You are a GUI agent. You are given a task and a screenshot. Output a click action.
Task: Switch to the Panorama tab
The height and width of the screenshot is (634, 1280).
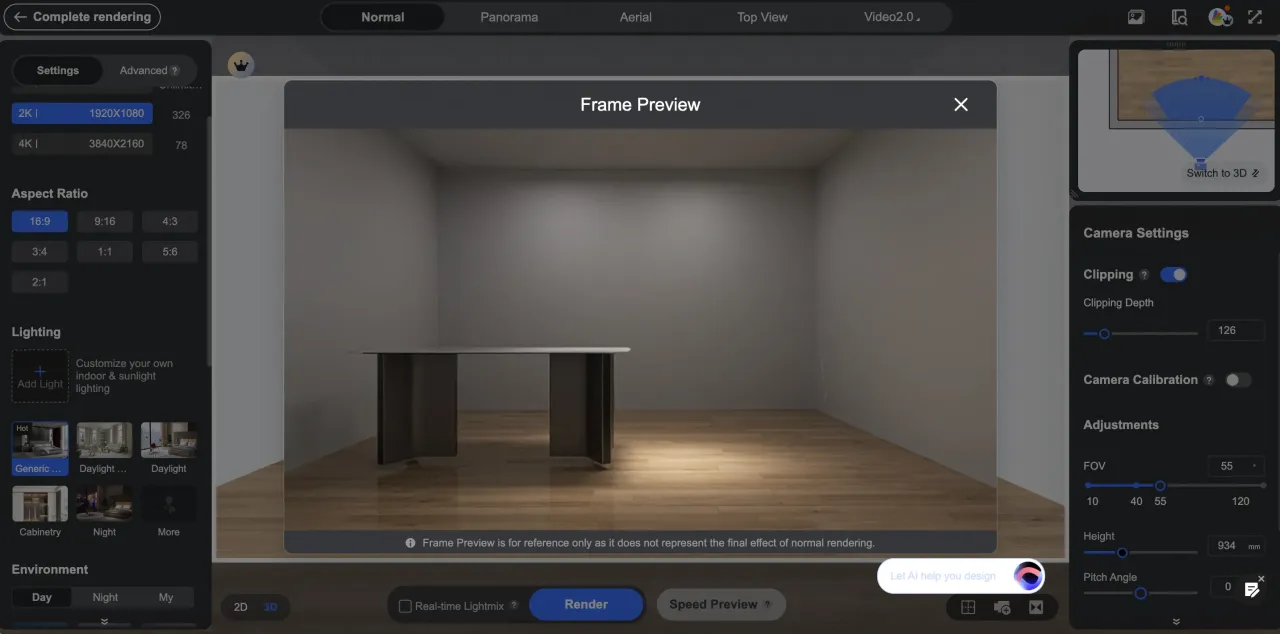(509, 17)
